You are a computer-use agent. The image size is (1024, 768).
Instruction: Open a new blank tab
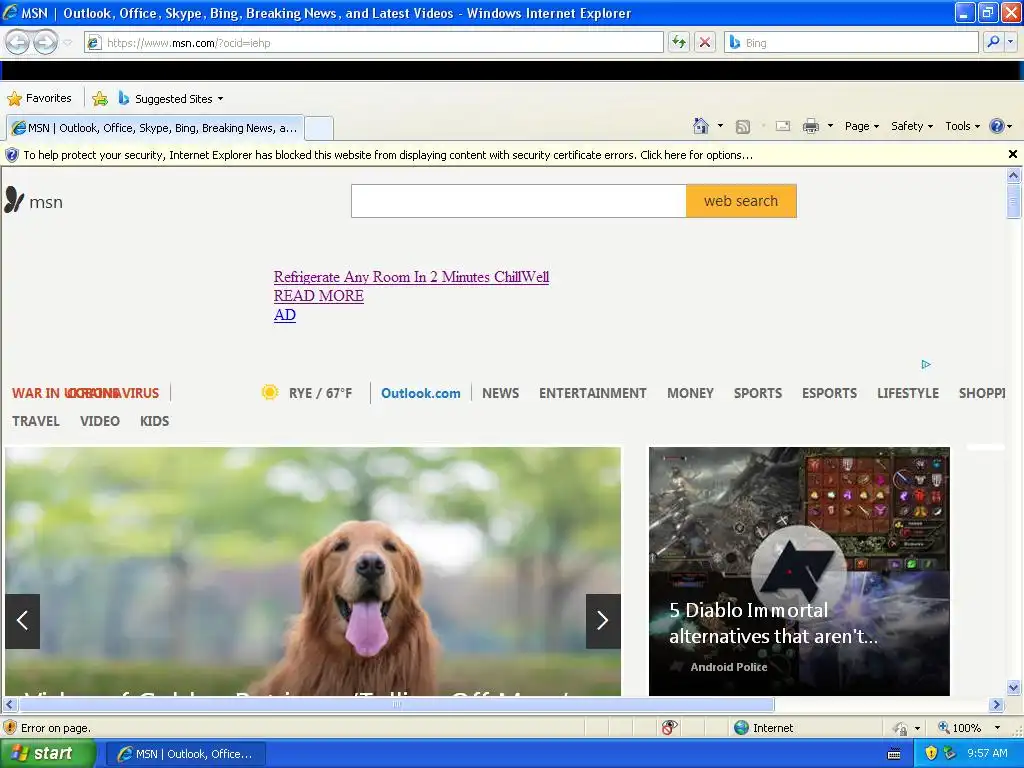pyautogui.click(x=319, y=128)
